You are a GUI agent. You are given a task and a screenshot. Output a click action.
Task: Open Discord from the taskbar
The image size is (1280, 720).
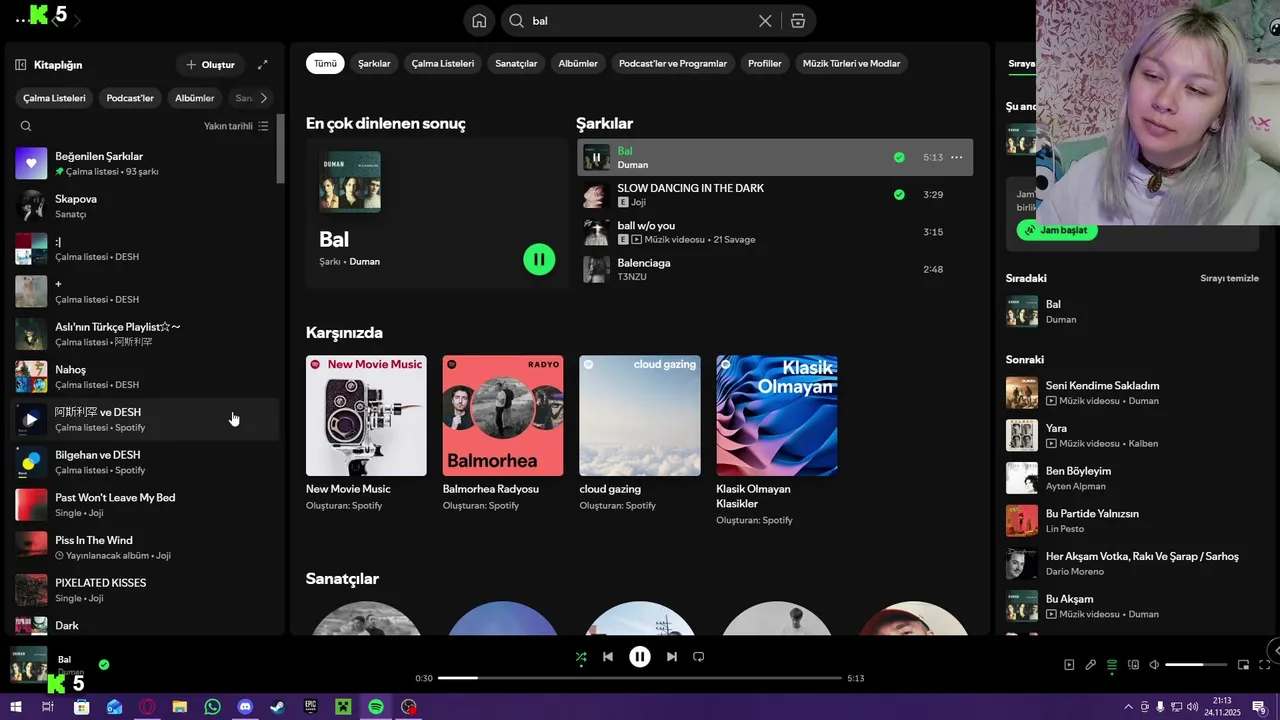[x=245, y=707]
